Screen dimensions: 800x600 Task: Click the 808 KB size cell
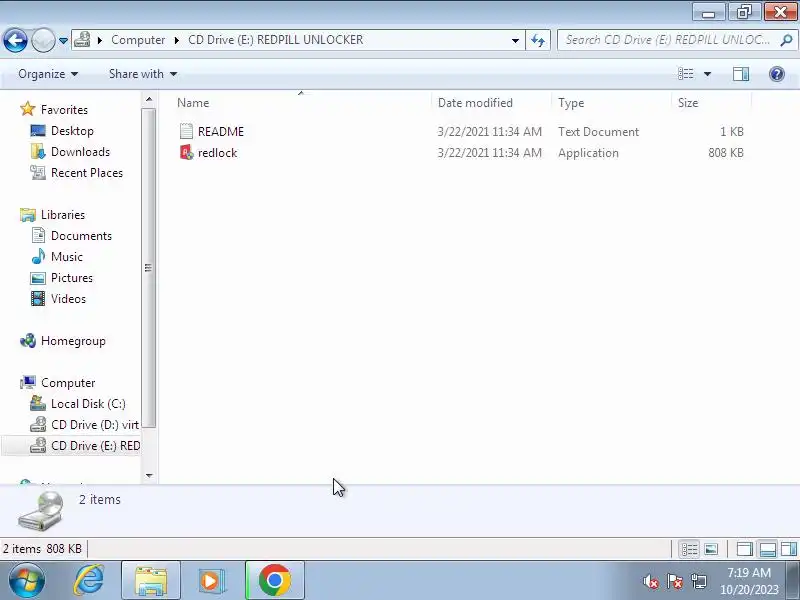[x=726, y=153]
